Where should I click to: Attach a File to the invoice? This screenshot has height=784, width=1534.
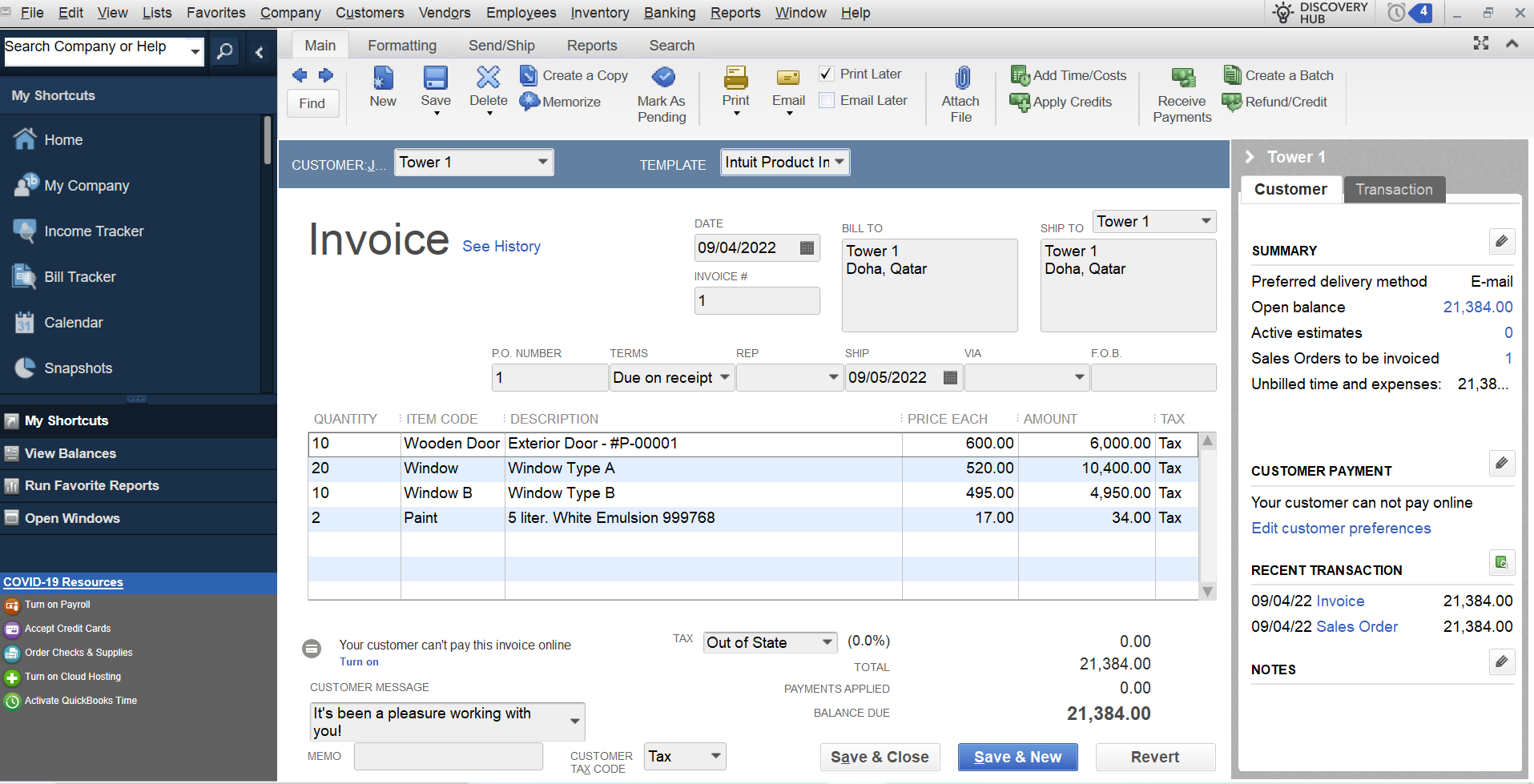[x=960, y=94]
